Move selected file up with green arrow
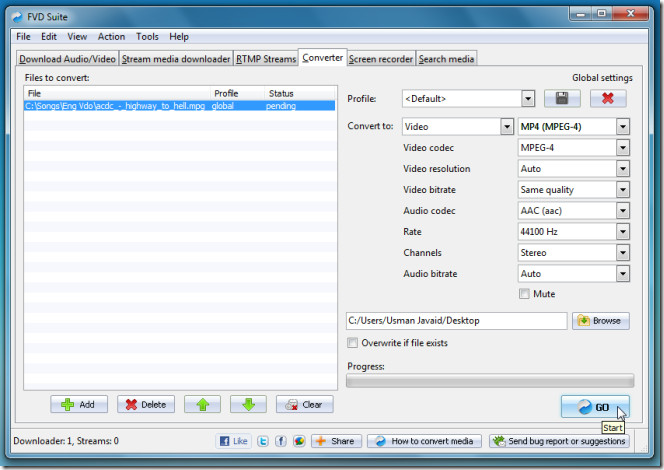The height and width of the screenshot is (470, 664). point(202,404)
